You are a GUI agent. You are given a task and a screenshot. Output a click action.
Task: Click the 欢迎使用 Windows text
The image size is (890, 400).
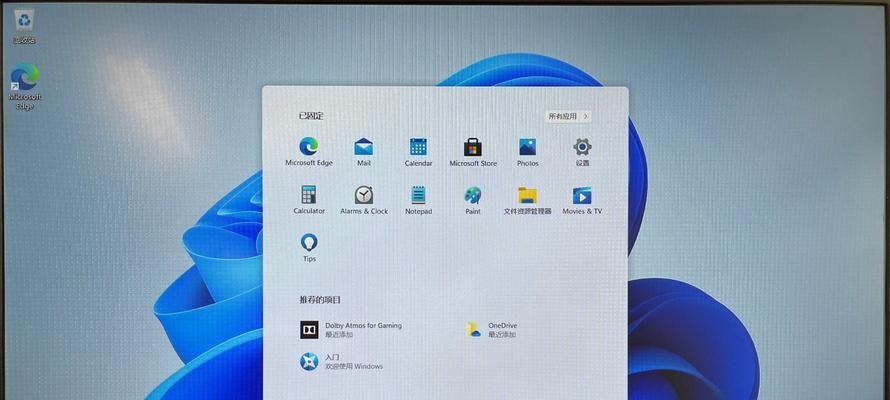coord(354,367)
